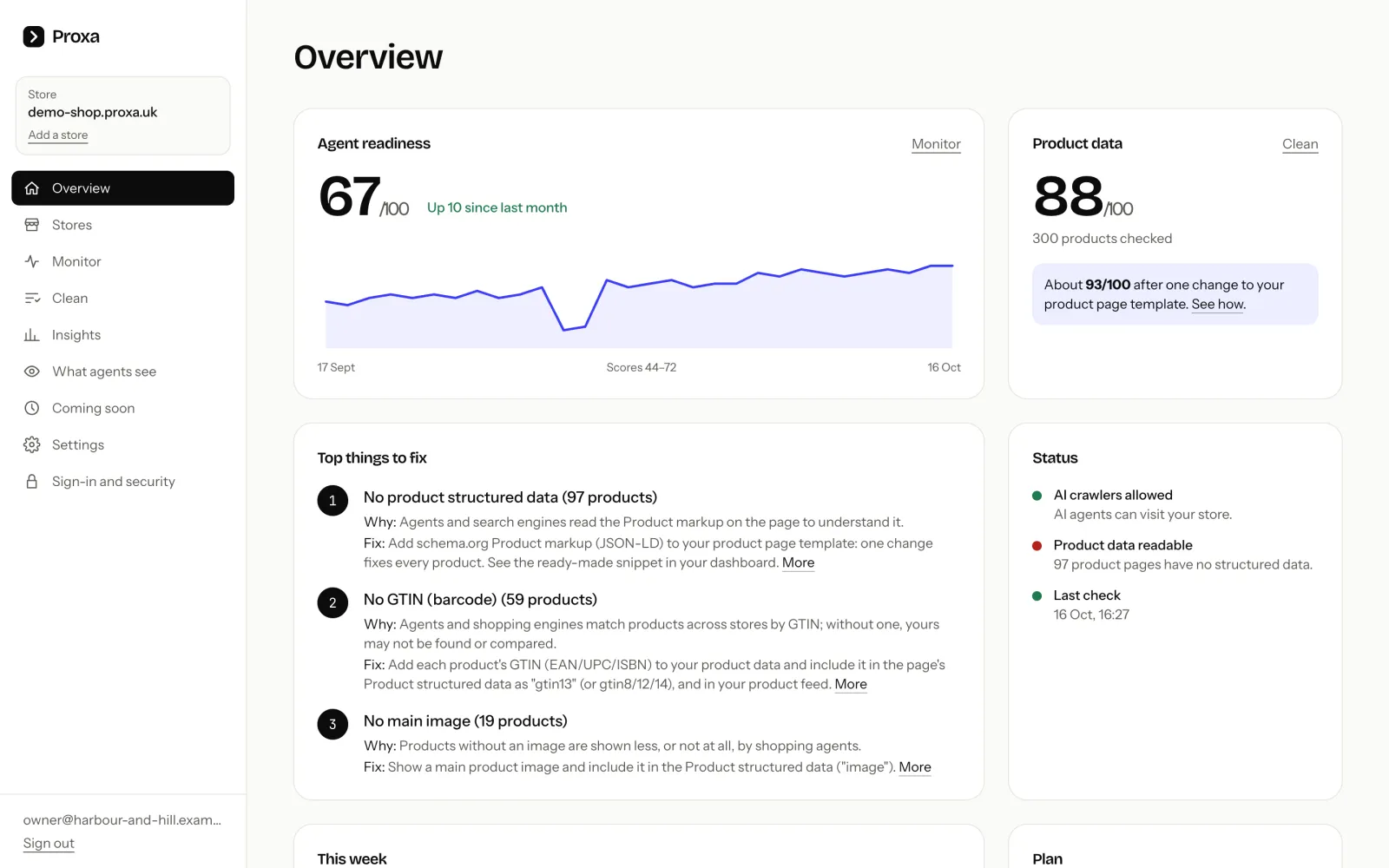The width and height of the screenshot is (1389, 868).
Task: Click the owner email address in sidebar
Action: [x=122, y=820]
